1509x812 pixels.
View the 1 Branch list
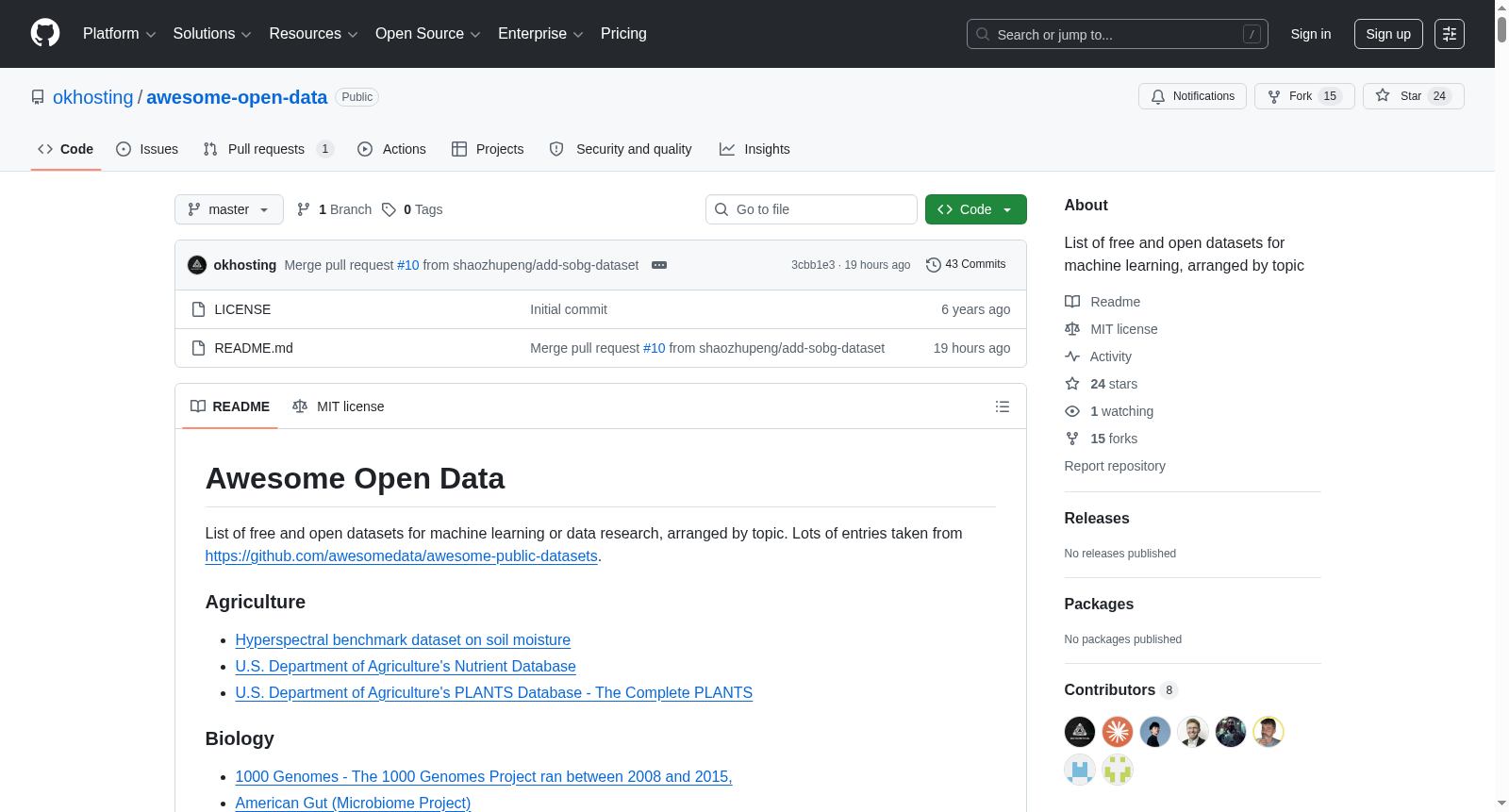335,209
